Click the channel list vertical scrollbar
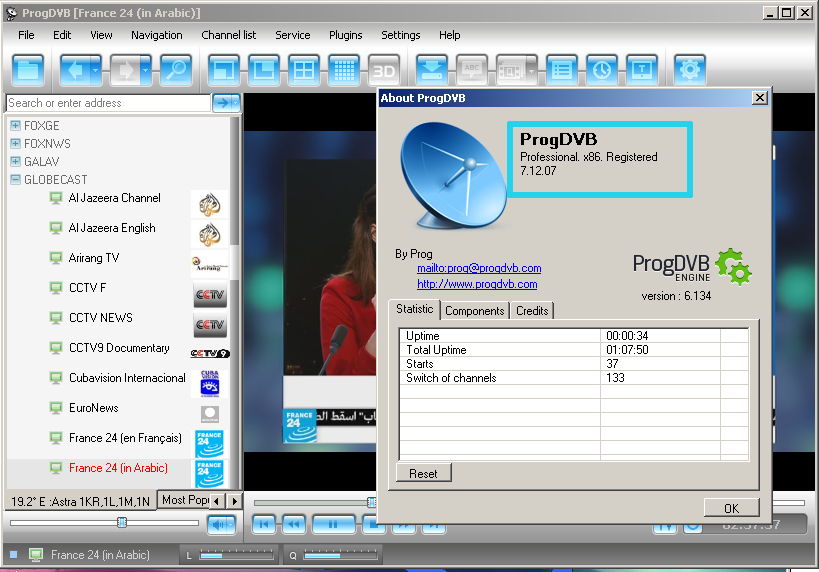Screen dimensions: 819x572 [x=235, y=303]
